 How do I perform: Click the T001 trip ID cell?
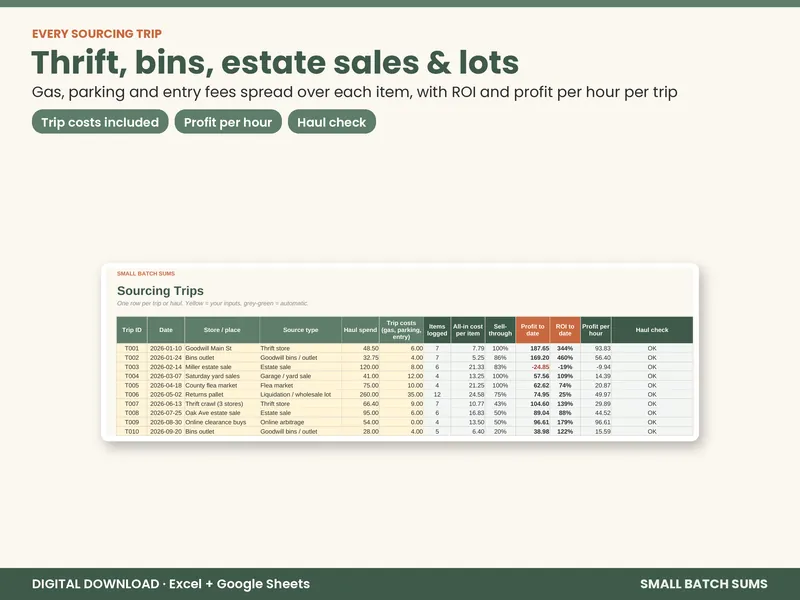tap(132, 348)
